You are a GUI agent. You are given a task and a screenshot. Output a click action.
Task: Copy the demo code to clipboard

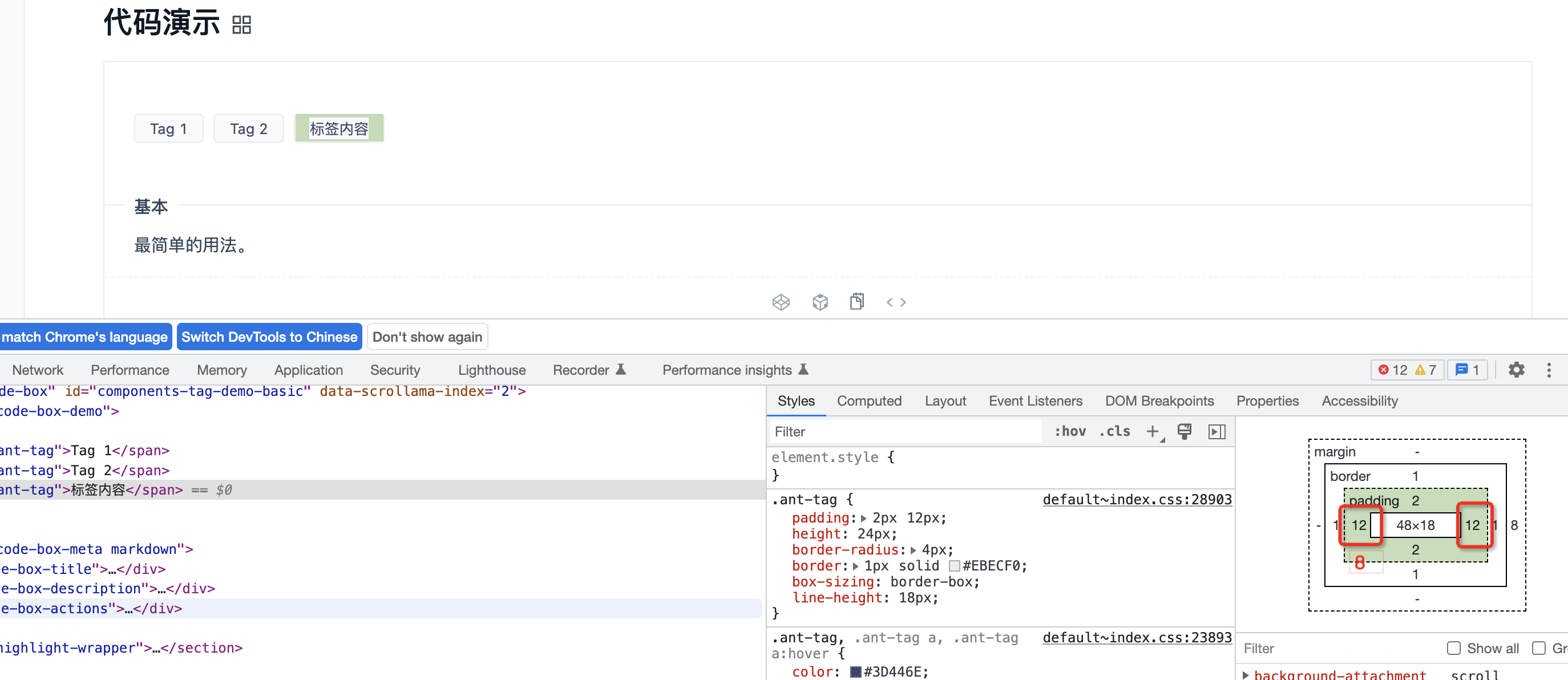pyautogui.click(x=857, y=301)
